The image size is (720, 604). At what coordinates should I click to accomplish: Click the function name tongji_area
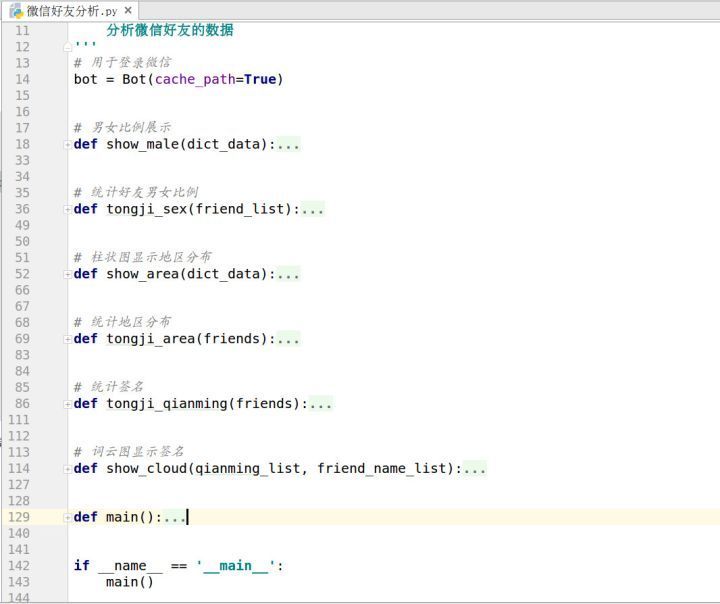click(x=151, y=339)
